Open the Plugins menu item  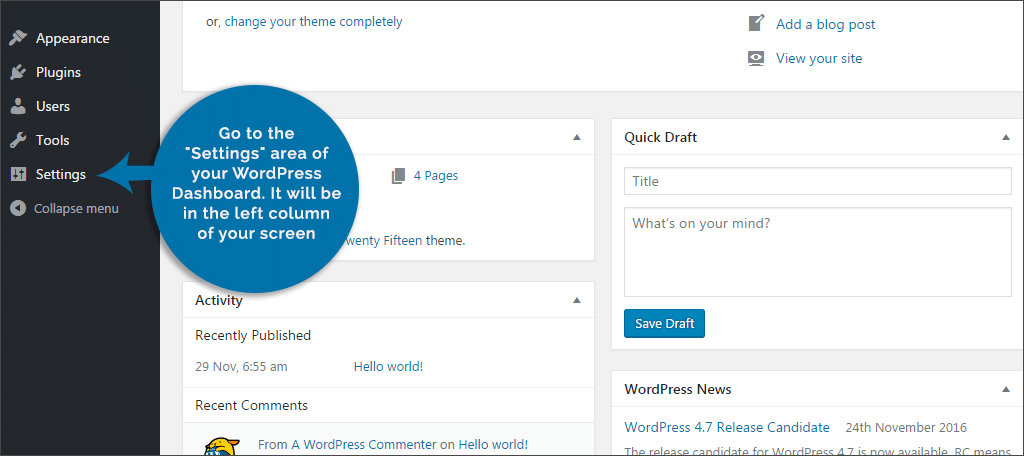(x=58, y=73)
